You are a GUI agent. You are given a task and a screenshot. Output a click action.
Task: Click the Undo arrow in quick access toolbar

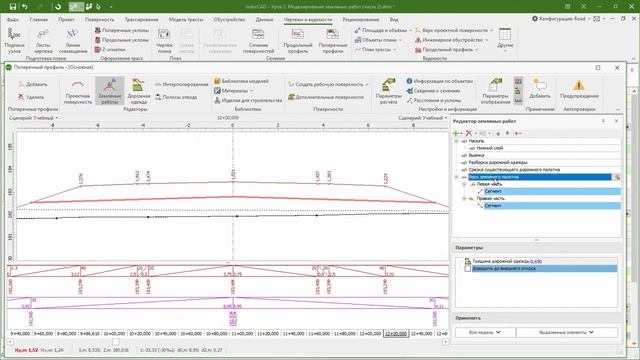[25, 7]
